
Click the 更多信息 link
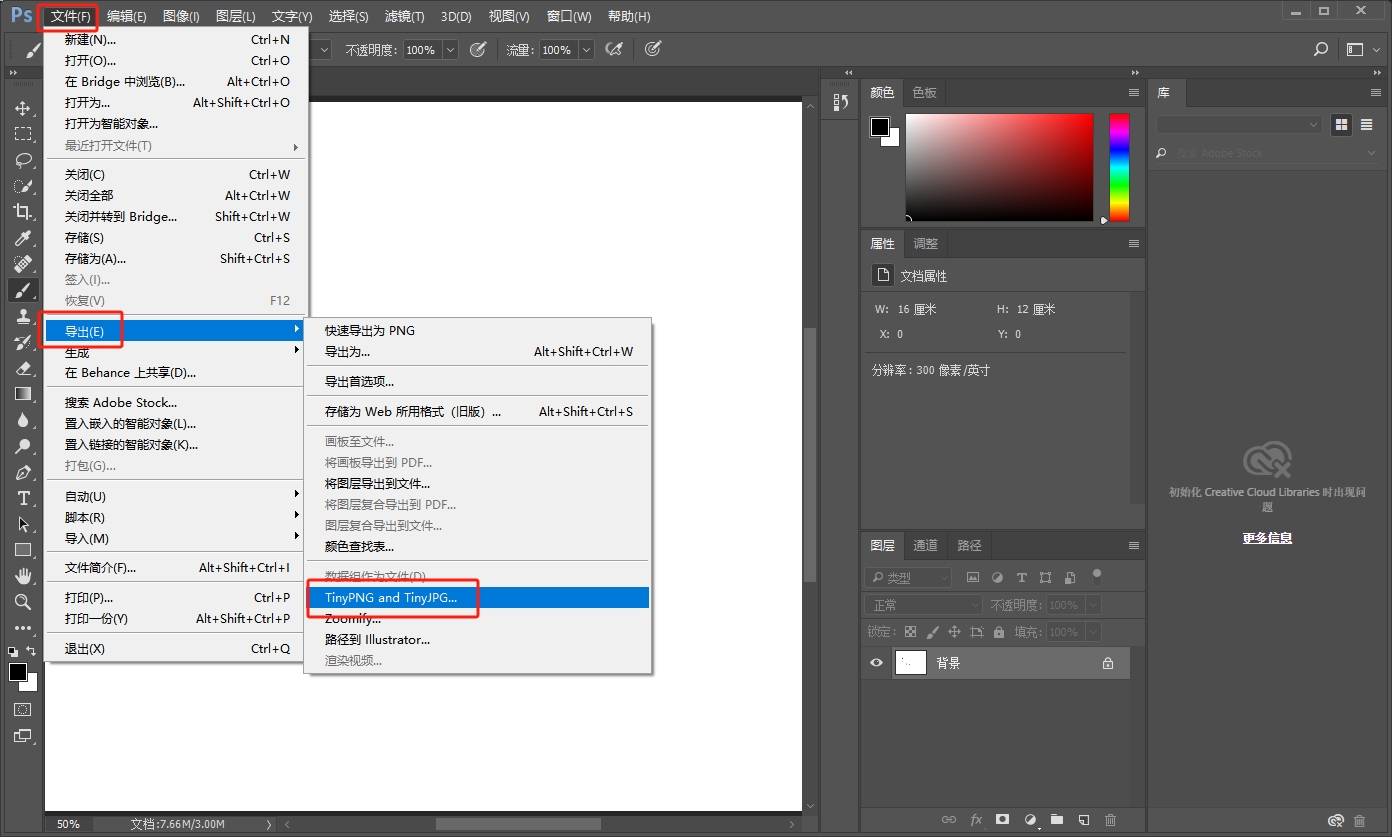[1267, 538]
